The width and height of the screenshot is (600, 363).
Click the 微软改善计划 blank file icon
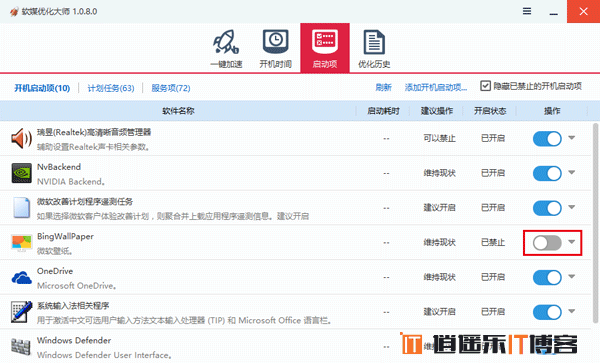pos(21,208)
